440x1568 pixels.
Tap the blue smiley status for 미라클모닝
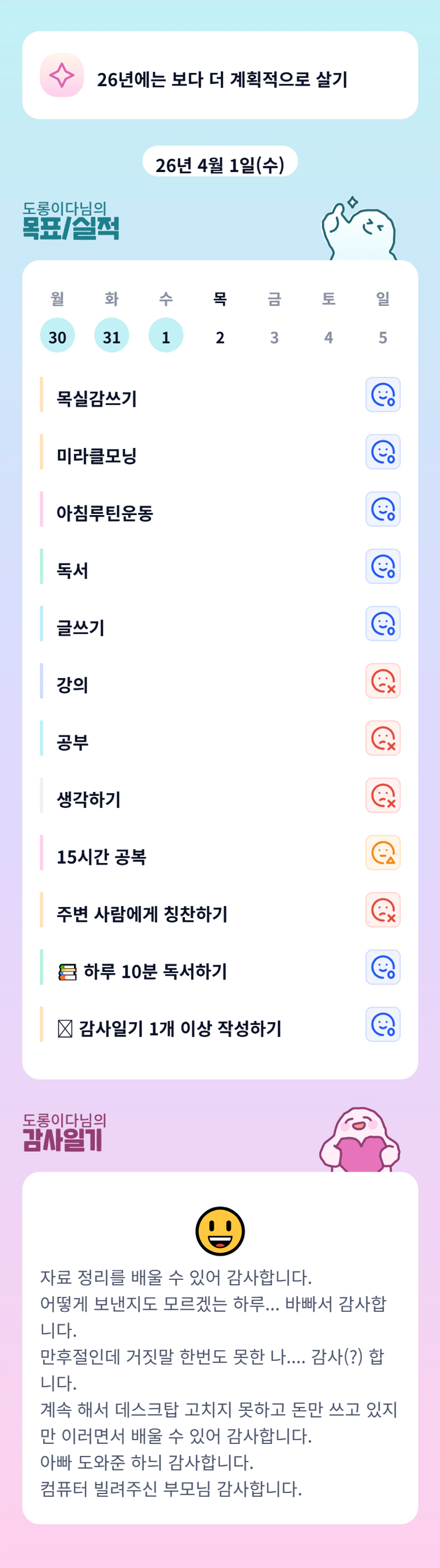[x=383, y=452]
